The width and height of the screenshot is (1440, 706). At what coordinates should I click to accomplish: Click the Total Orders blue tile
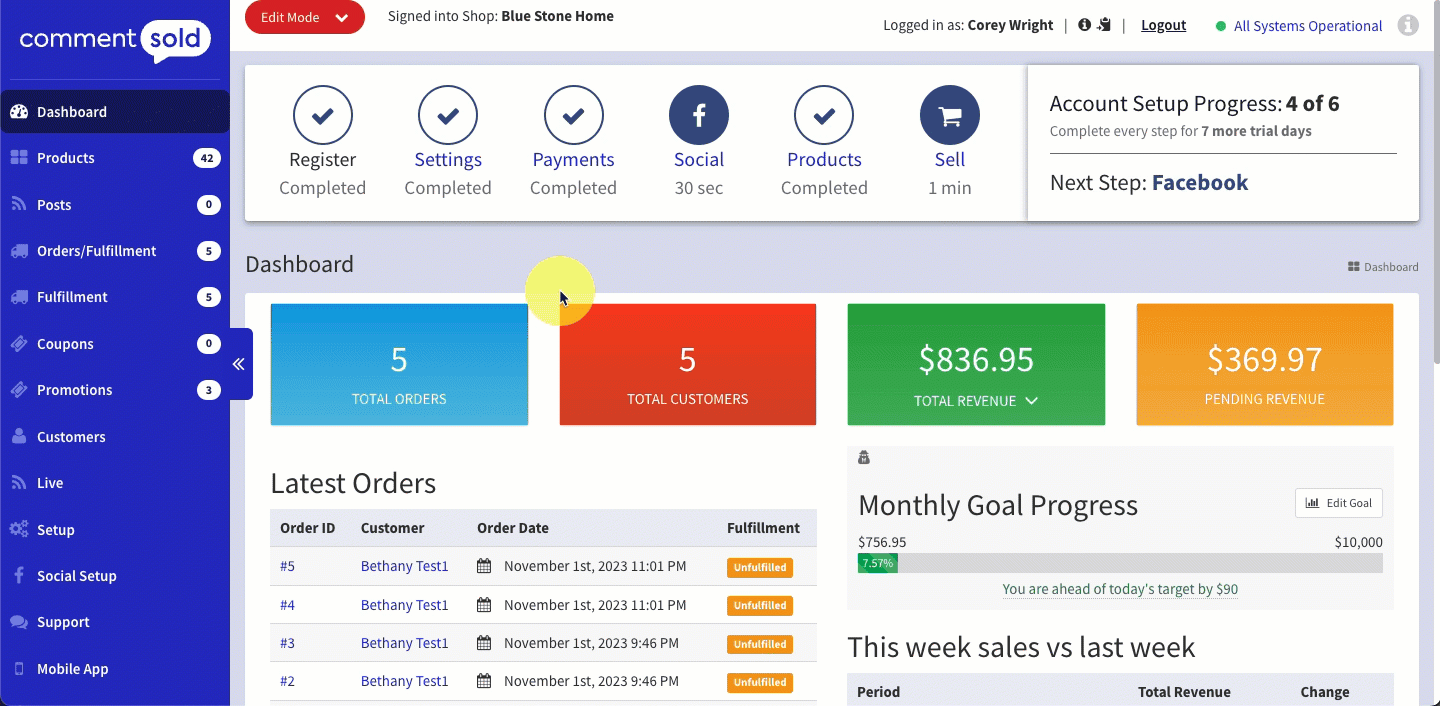[x=399, y=365]
